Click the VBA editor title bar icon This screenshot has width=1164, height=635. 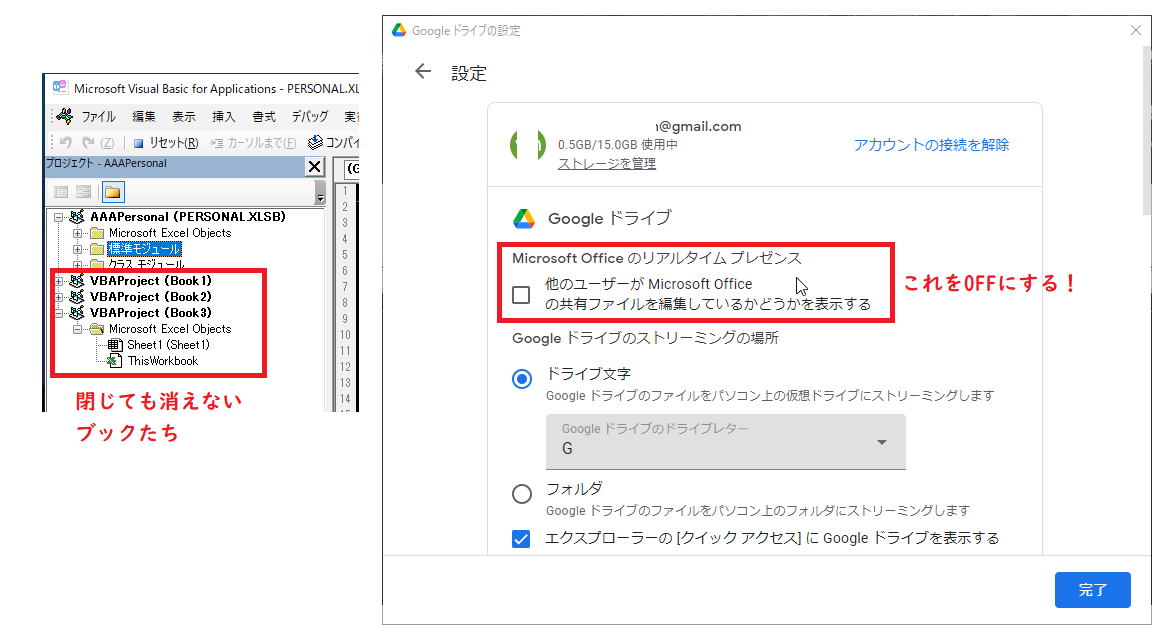pyautogui.click(x=59, y=88)
